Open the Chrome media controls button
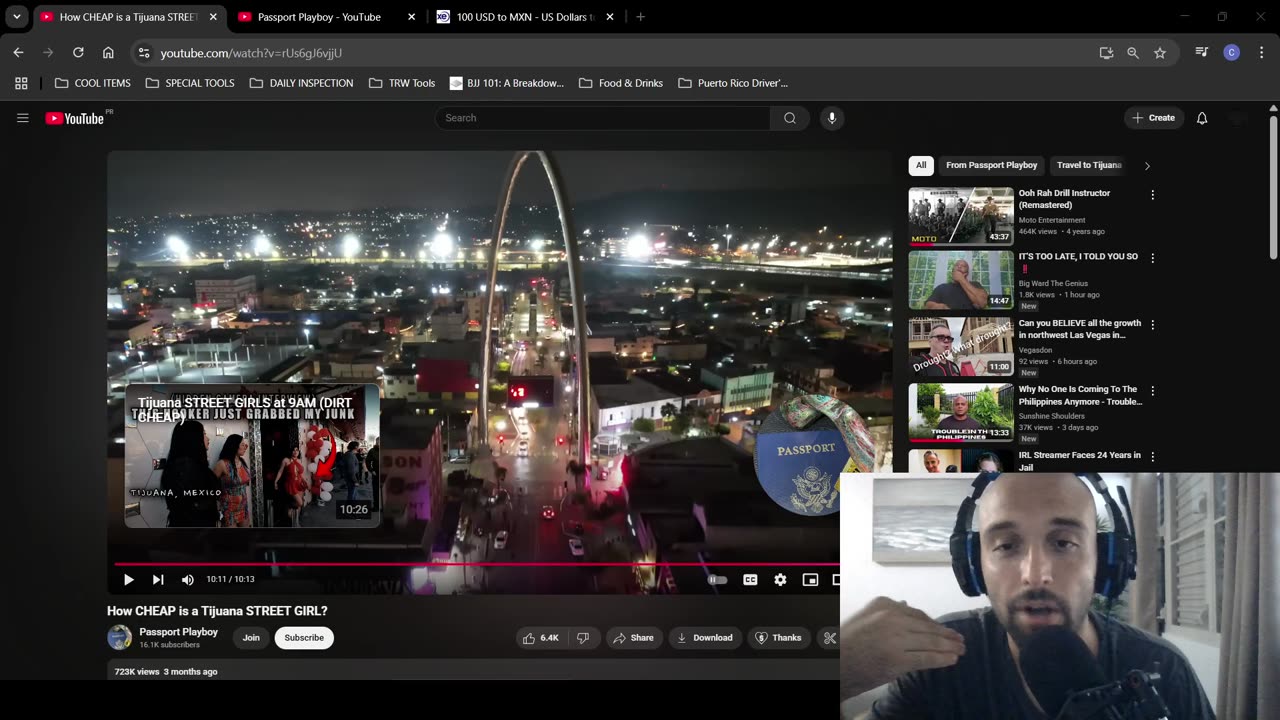The width and height of the screenshot is (1280, 720). tap(1202, 53)
